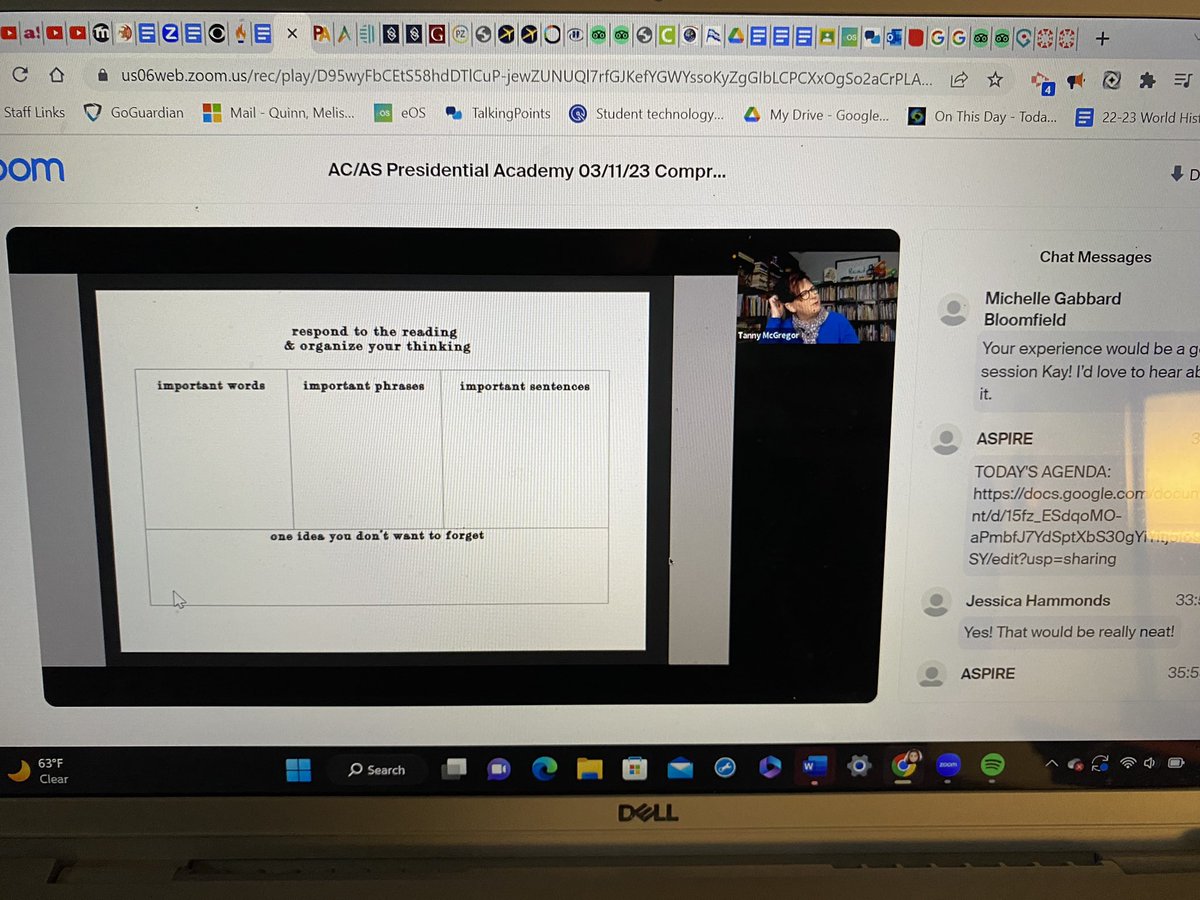Viewport: 1200px width, 900px height.
Task: Launch Microsoft Edge from the taskbar
Action: click(x=543, y=768)
